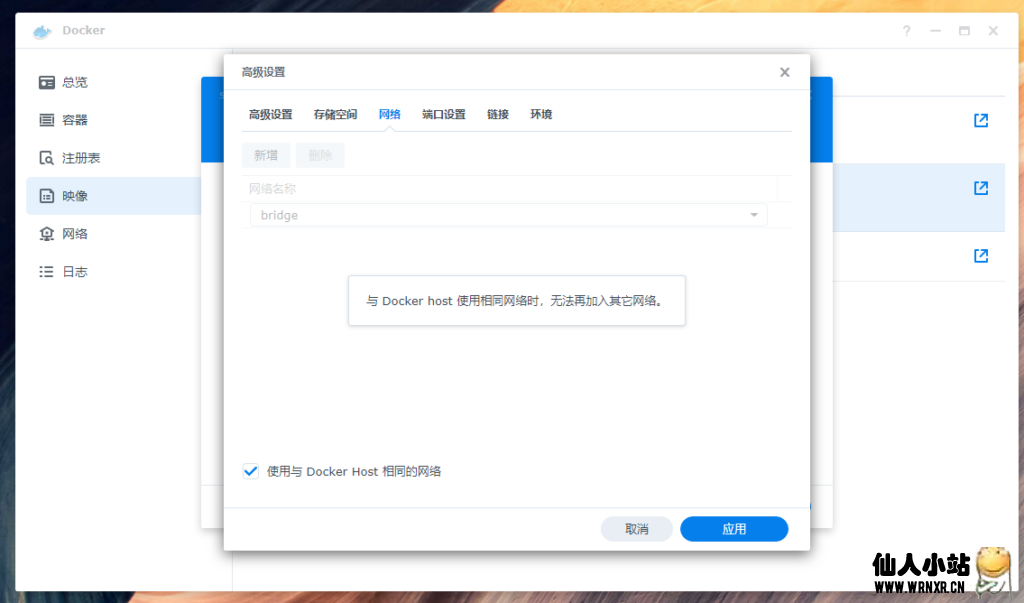Click the 应用 apply button
The width and height of the screenshot is (1024, 603).
pyautogui.click(x=734, y=529)
